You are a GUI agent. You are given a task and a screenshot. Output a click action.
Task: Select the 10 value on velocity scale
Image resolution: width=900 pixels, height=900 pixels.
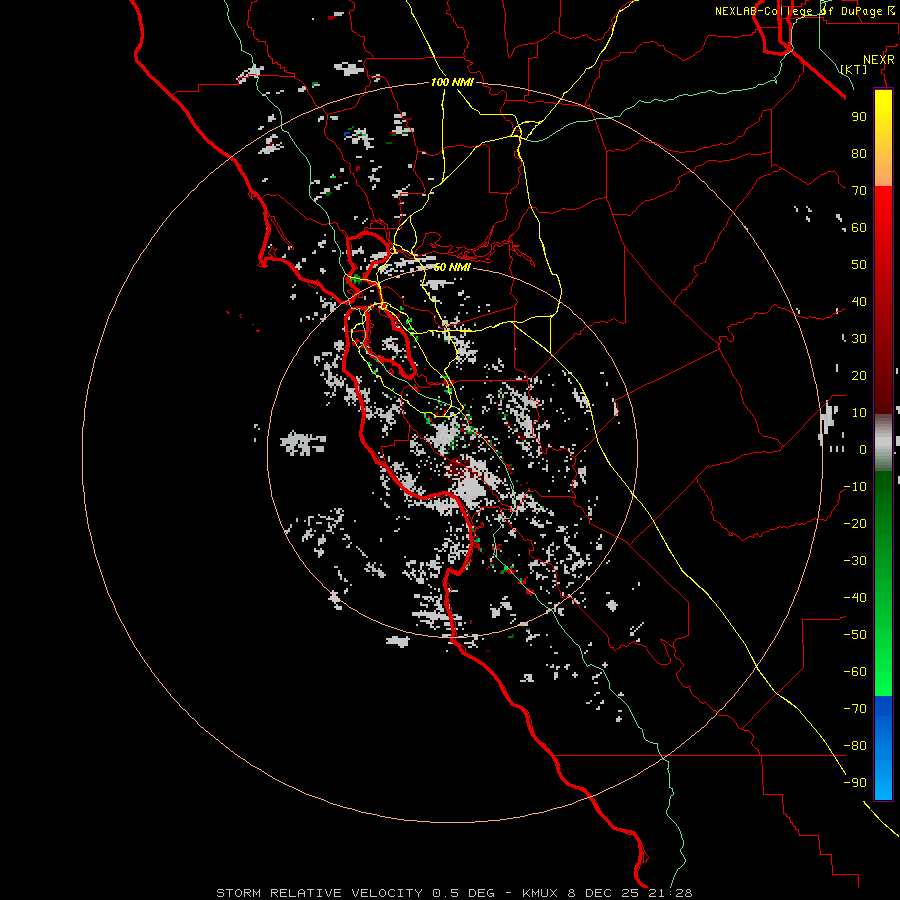pos(859,413)
